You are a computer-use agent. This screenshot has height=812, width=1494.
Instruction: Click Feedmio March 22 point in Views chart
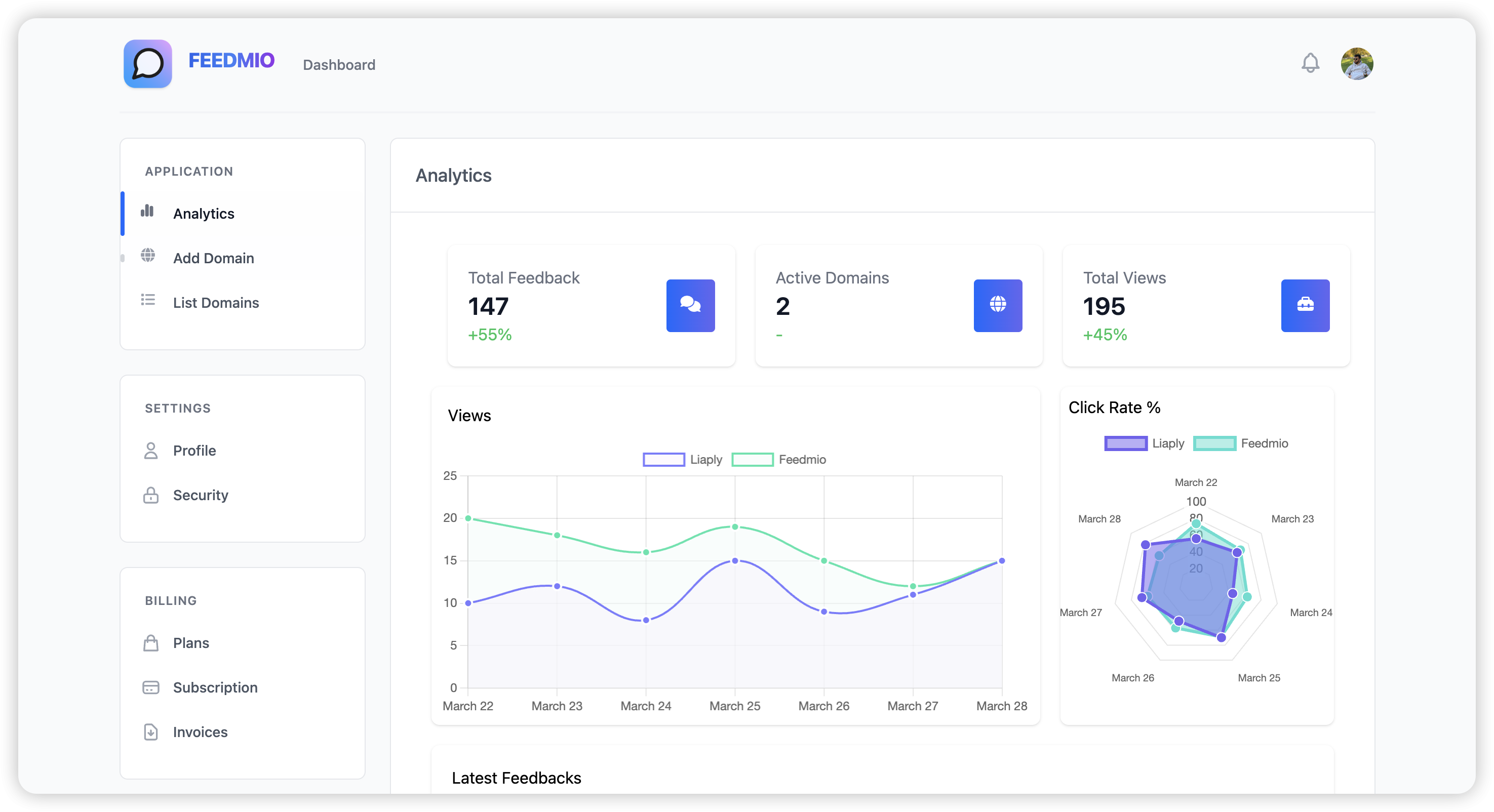[468, 518]
